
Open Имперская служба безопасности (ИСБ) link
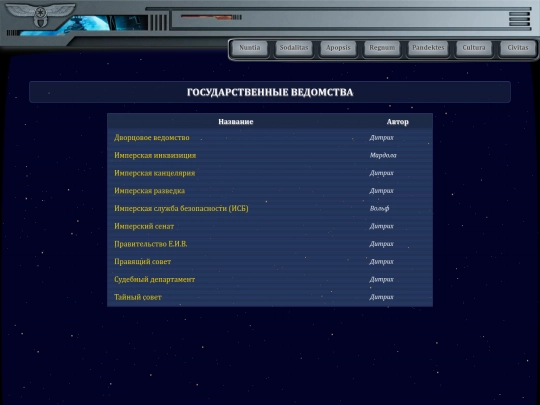[x=181, y=208]
